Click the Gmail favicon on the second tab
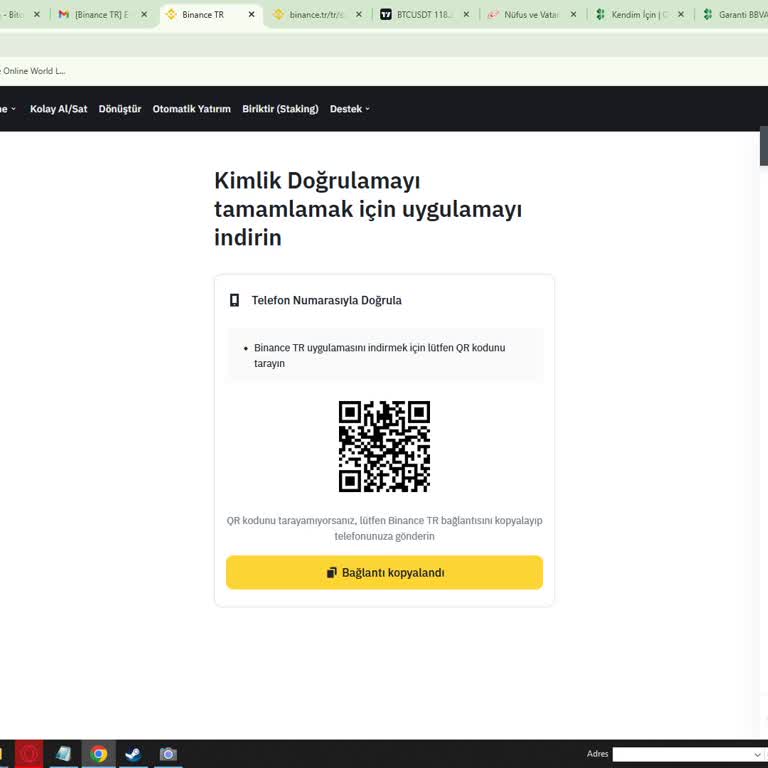768x768 pixels. (64, 15)
